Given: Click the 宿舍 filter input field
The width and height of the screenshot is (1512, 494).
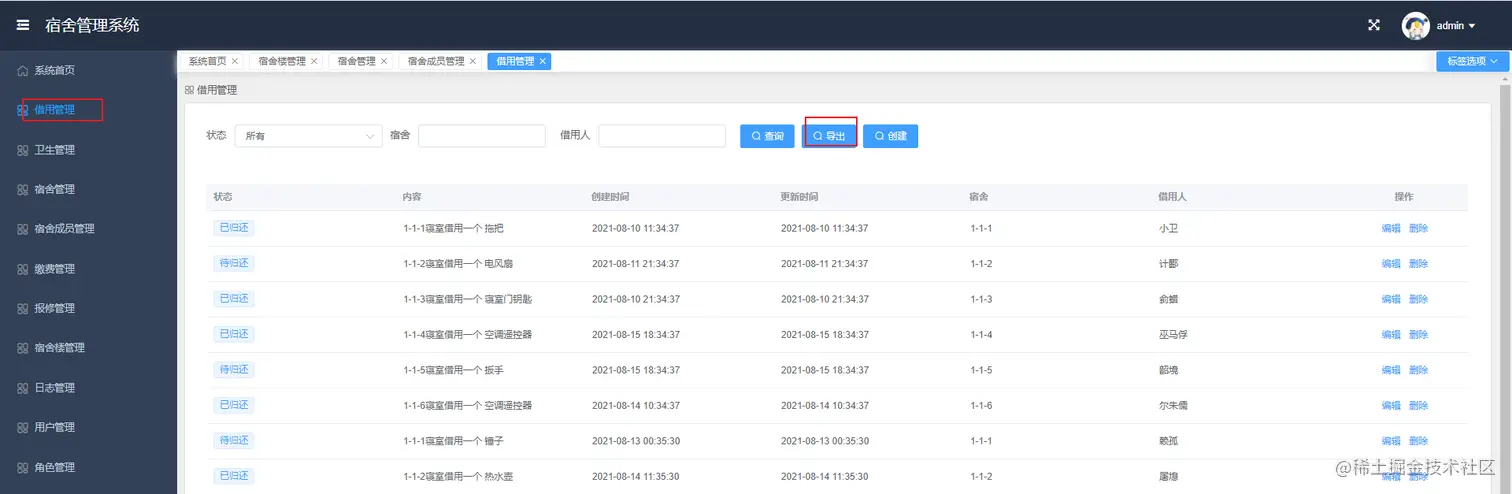Looking at the screenshot, I should [x=482, y=136].
